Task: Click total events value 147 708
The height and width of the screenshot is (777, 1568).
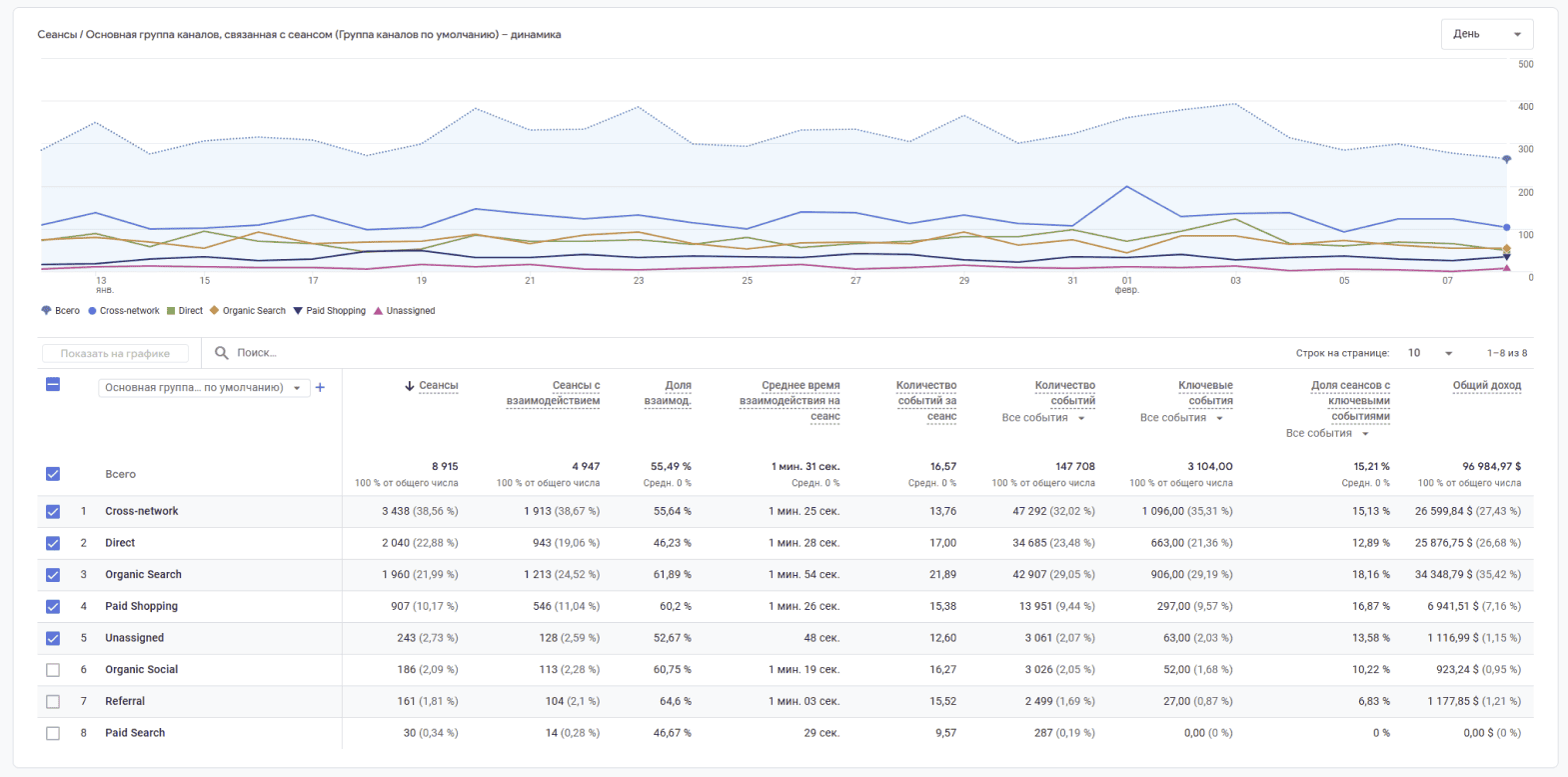Action: (x=1075, y=467)
